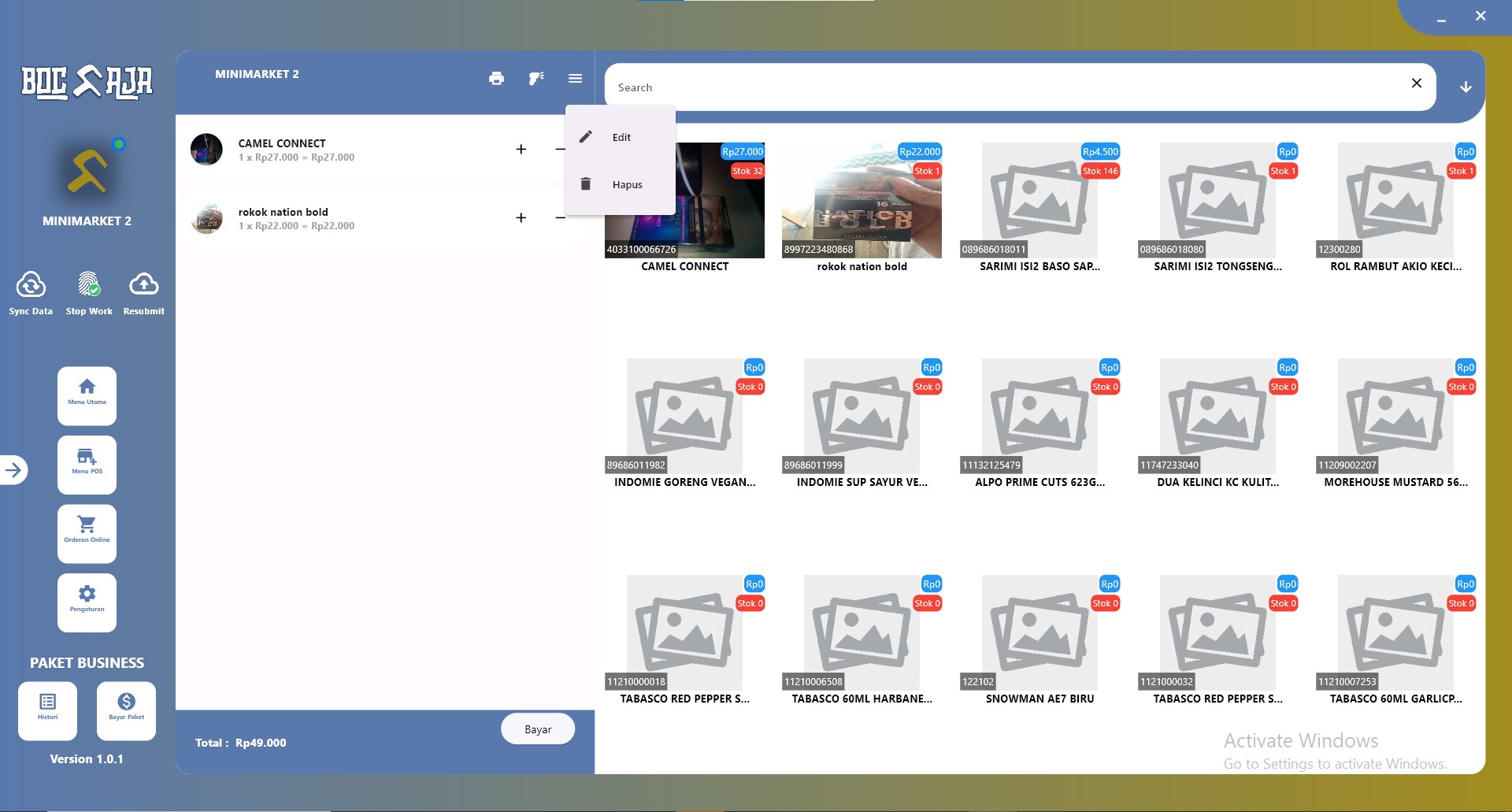
Task: Open Bayar Paket tile
Action: [126, 711]
